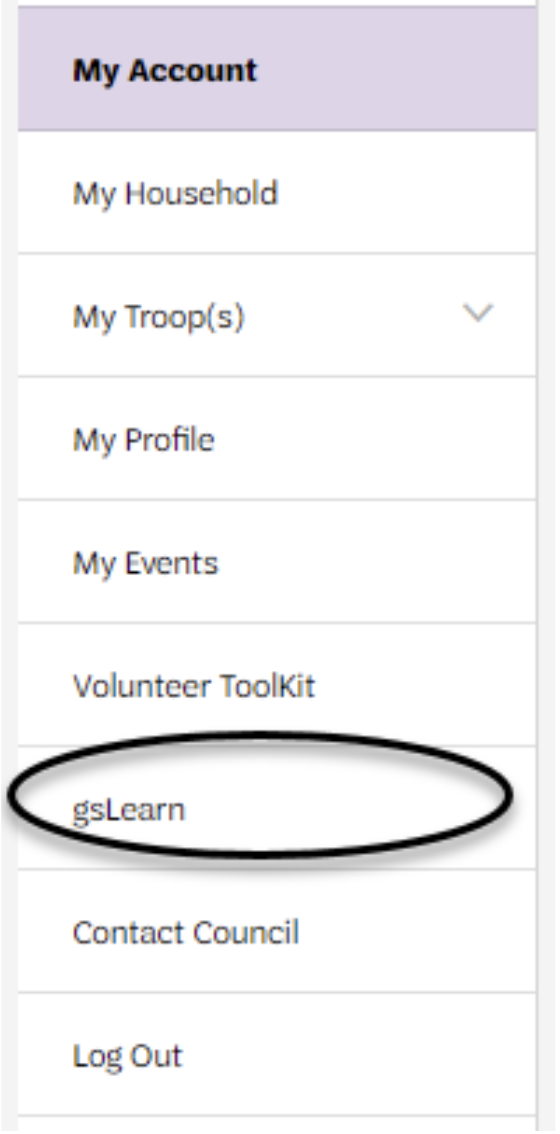Toggle the troop submenu caret icon

point(478,314)
